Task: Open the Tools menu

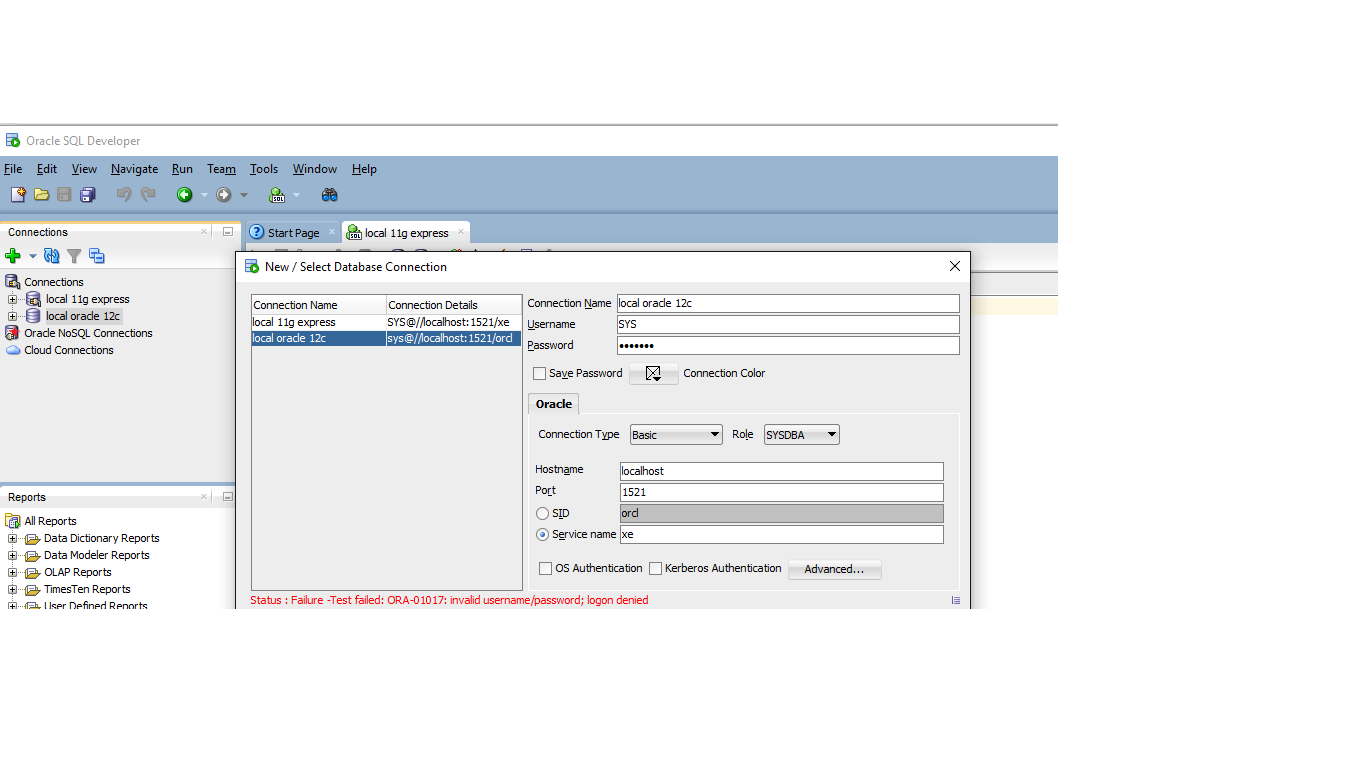Action: (264, 169)
